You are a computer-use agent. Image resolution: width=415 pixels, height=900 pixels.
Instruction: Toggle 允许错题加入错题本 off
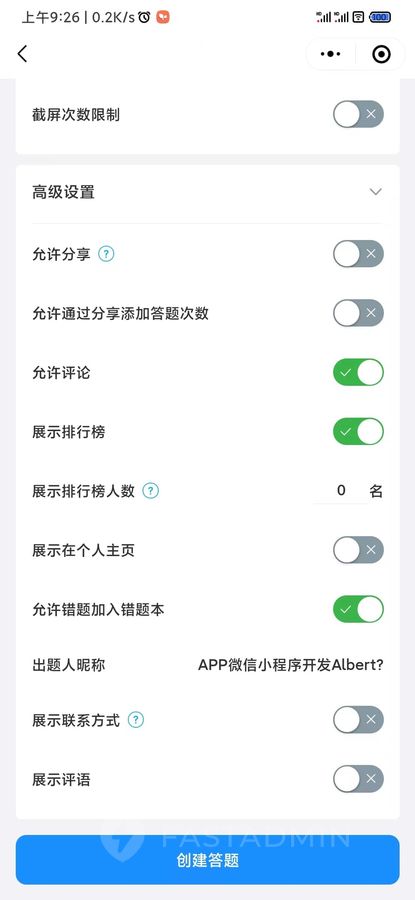point(358,609)
